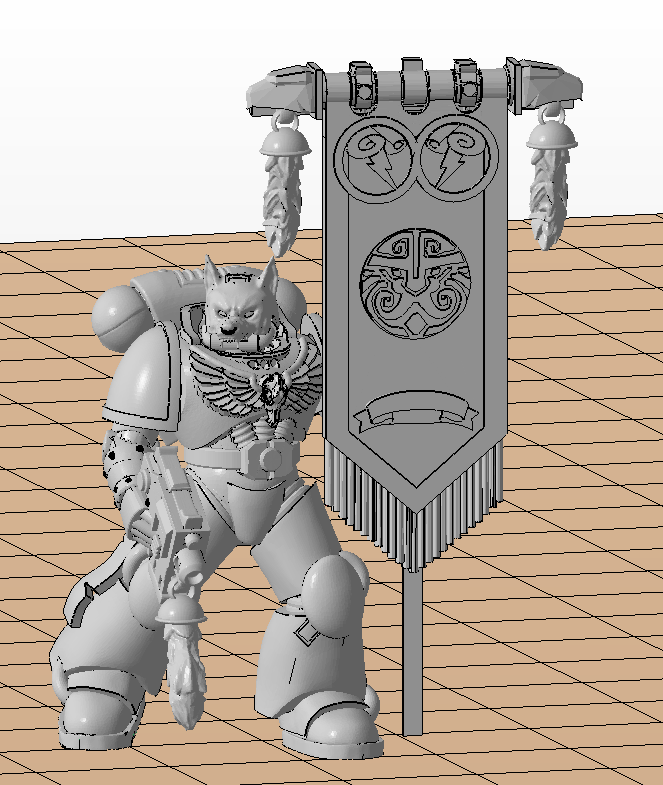This screenshot has height=785, width=663.
Task: Click the winged skull chest emblem
Action: click(267, 390)
